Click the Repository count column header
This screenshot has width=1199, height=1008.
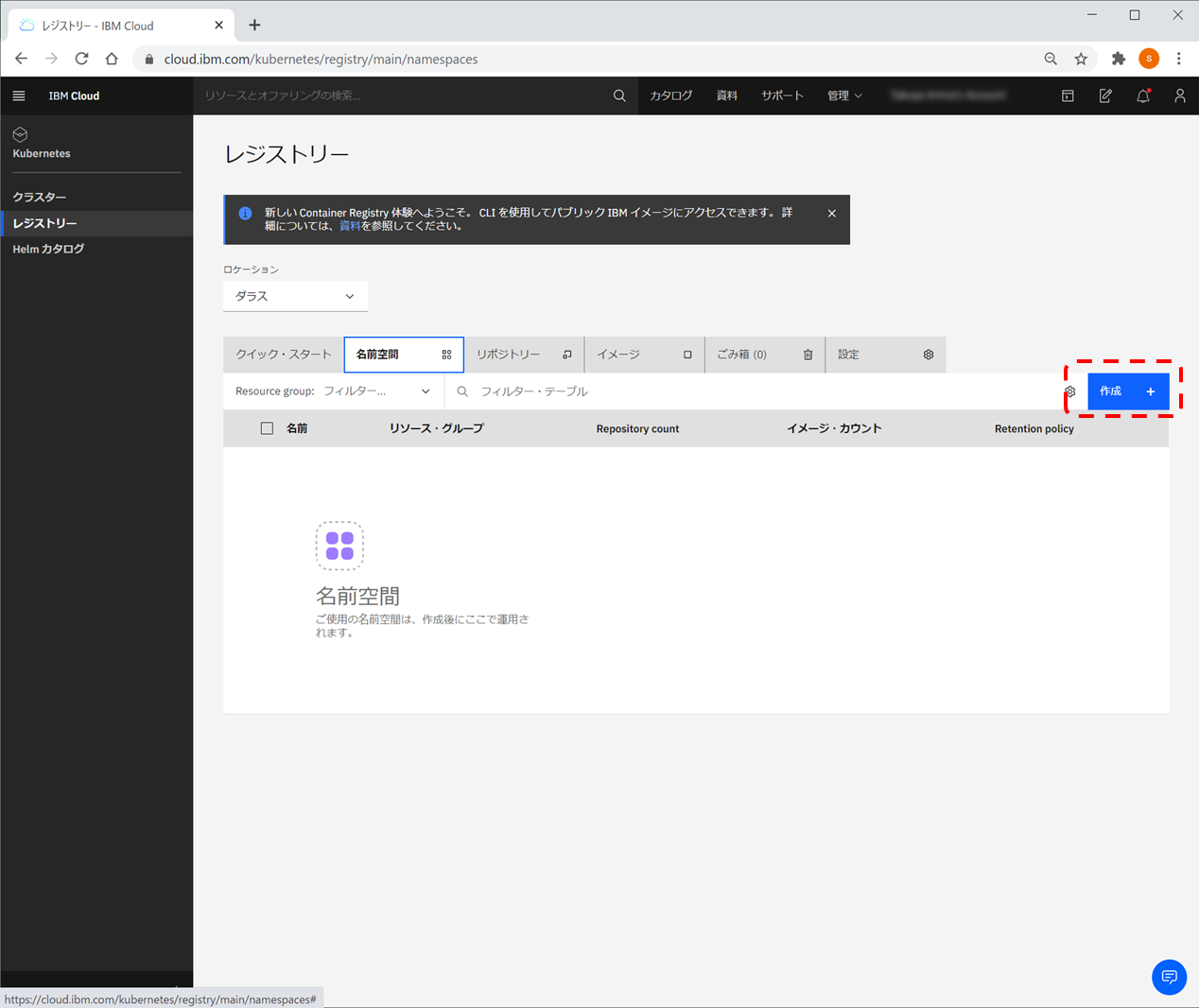point(637,428)
